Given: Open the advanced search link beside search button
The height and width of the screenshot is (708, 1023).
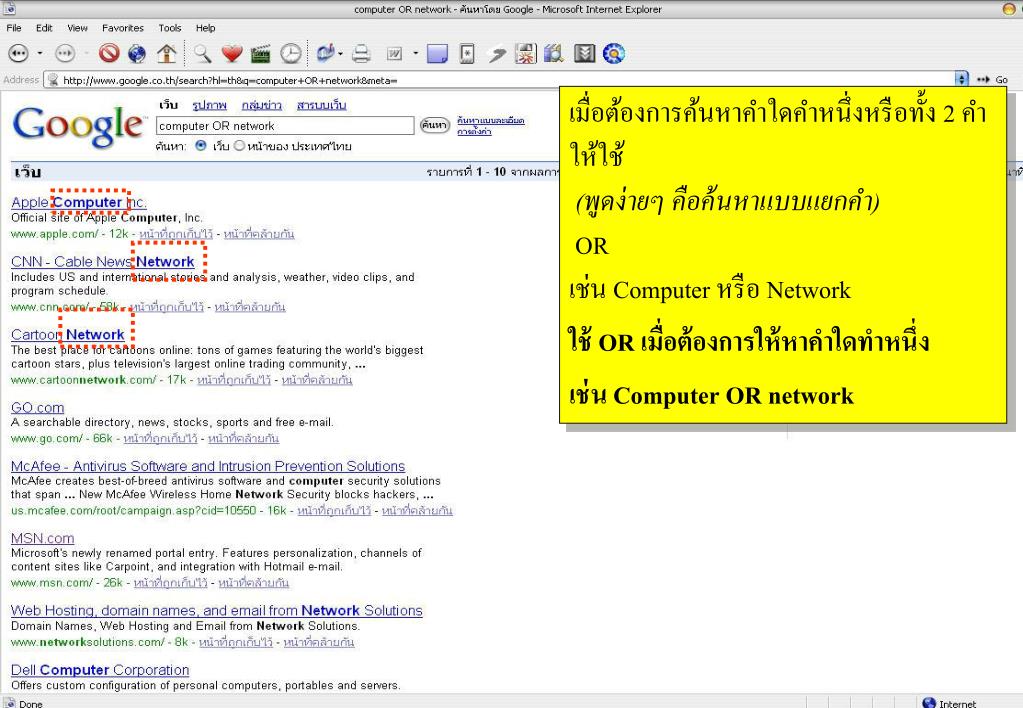Looking at the screenshot, I should pyautogui.click(x=491, y=121).
